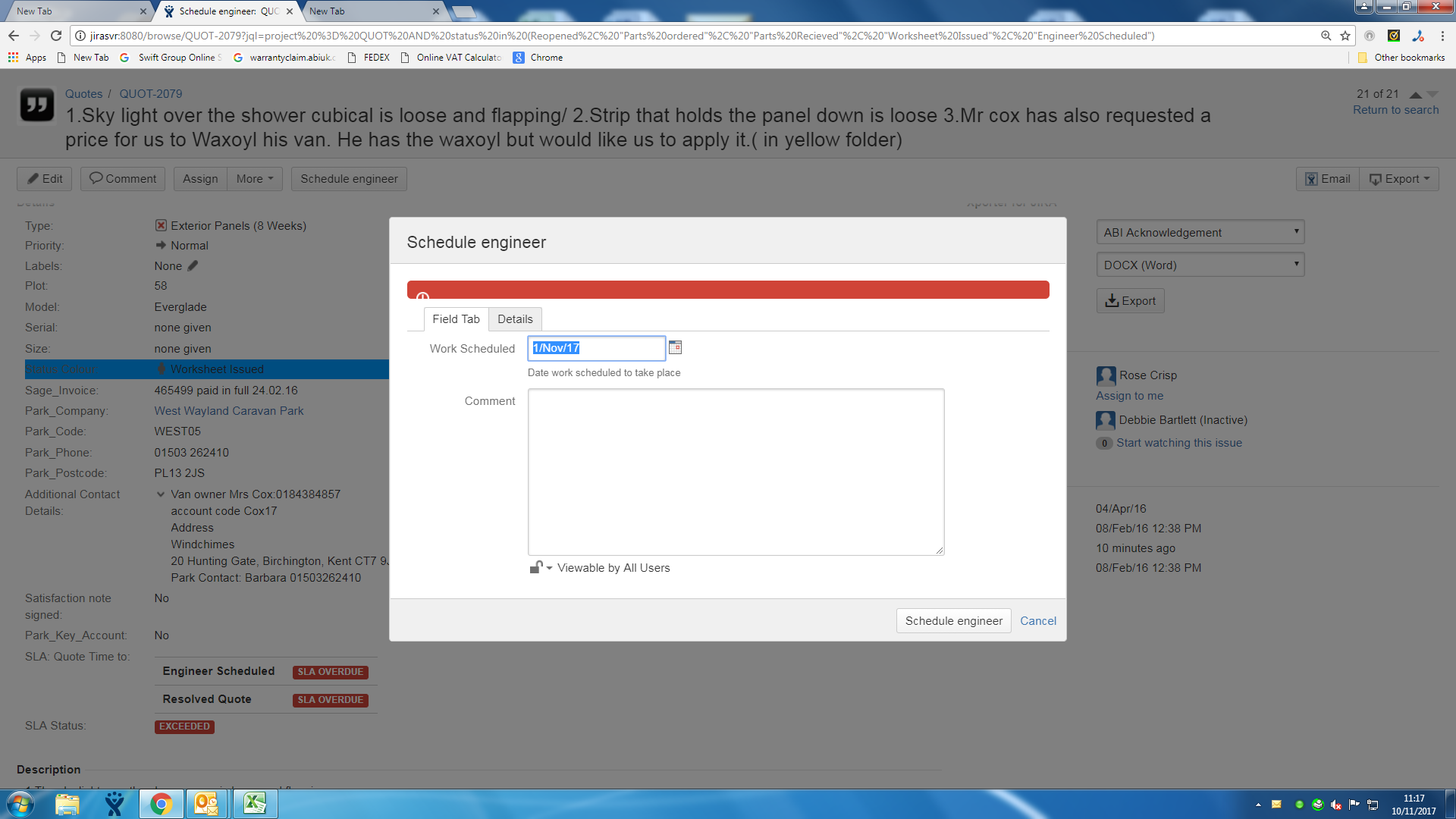Bookmark page with star icon

point(1345,36)
